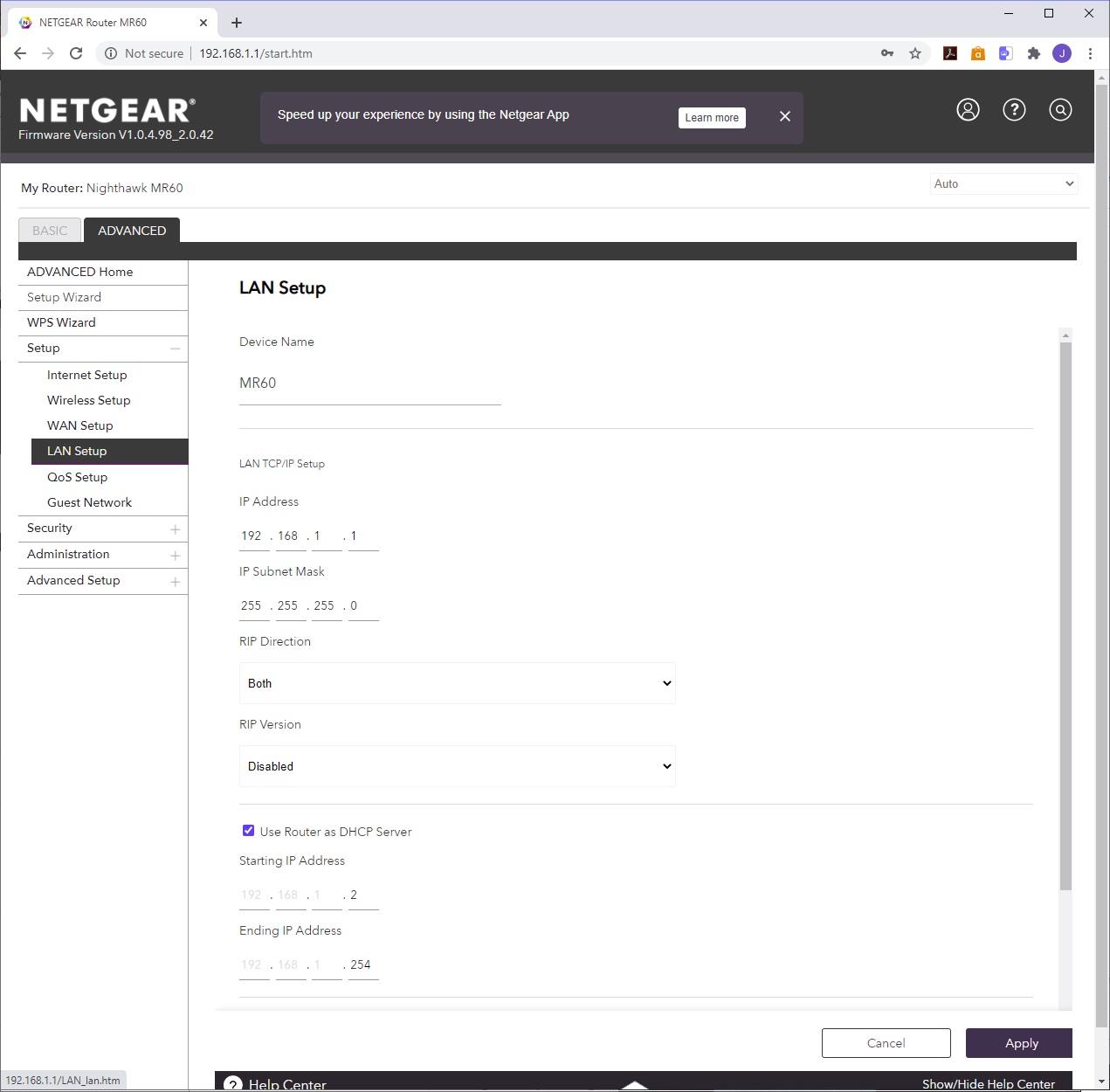
Task: Click the Device Name input field
Action: [x=369, y=384]
